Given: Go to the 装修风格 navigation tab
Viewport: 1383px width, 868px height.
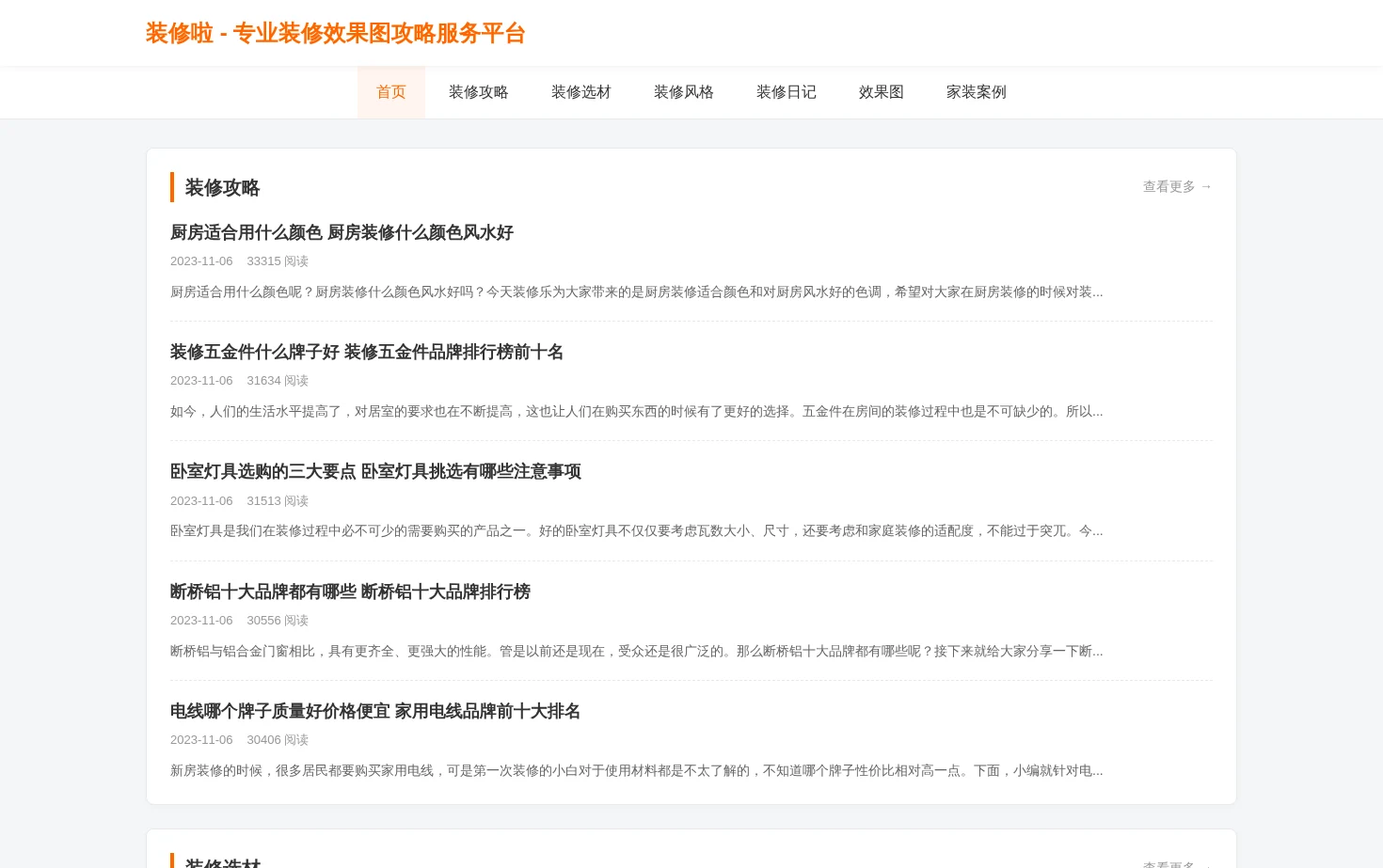Looking at the screenshot, I should 684,92.
